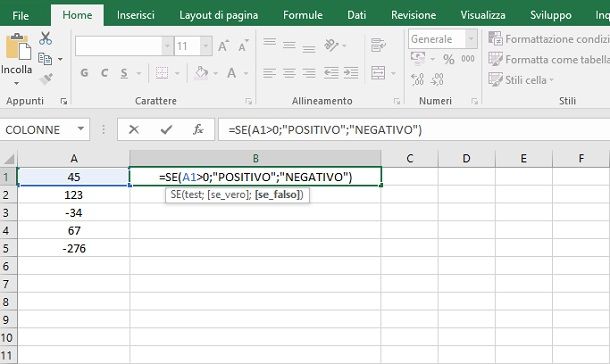Open the File tab
610x364 pixels.
[x=20, y=16]
